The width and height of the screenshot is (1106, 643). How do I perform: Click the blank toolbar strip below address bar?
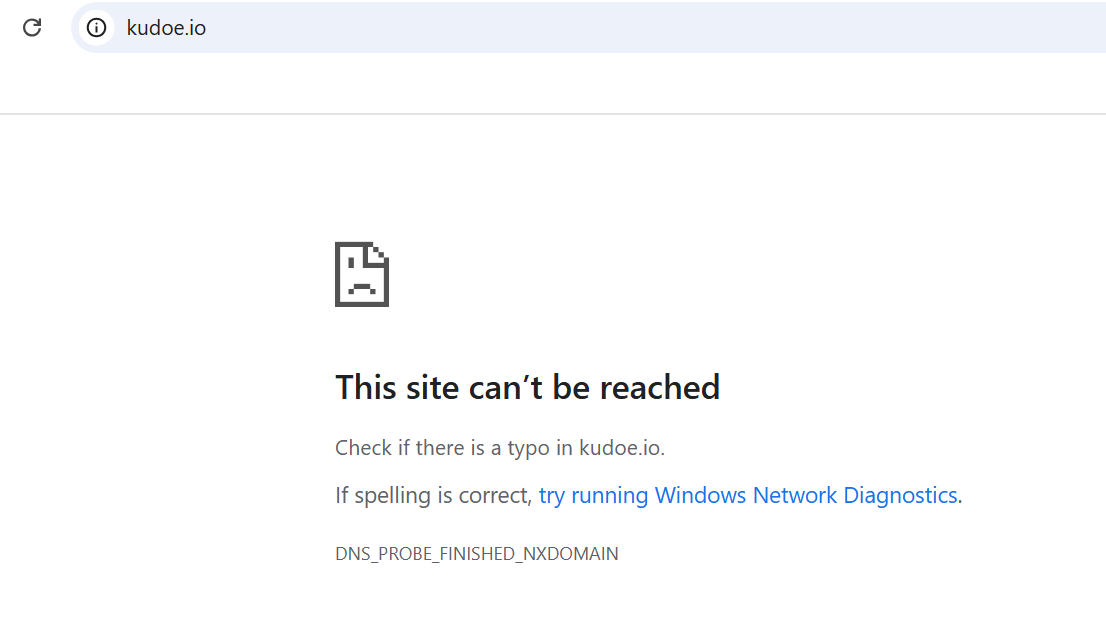pos(550,85)
